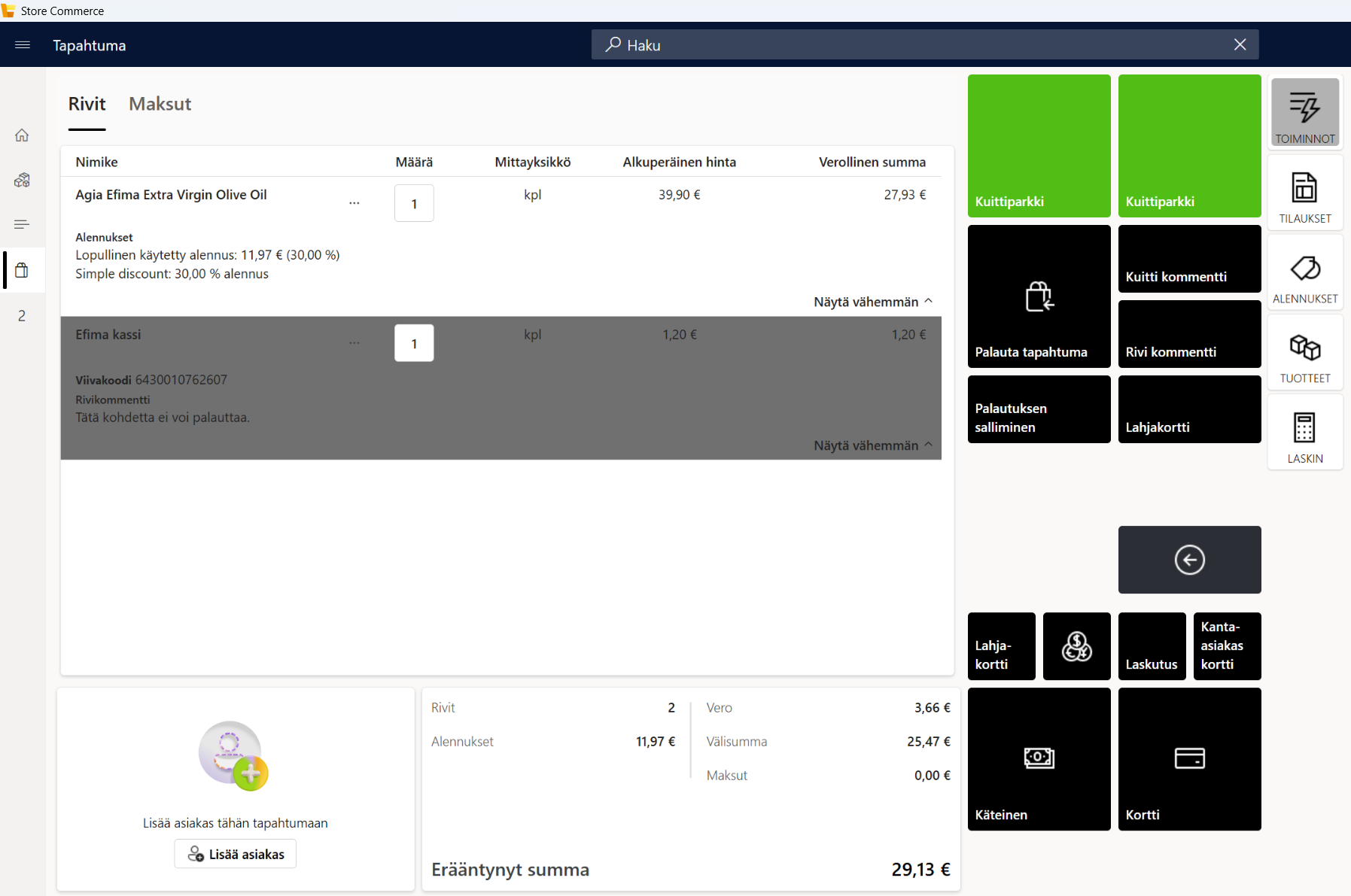The height and width of the screenshot is (896, 1351).
Task: Click the Laskutus payment tile
Action: point(1152,646)
